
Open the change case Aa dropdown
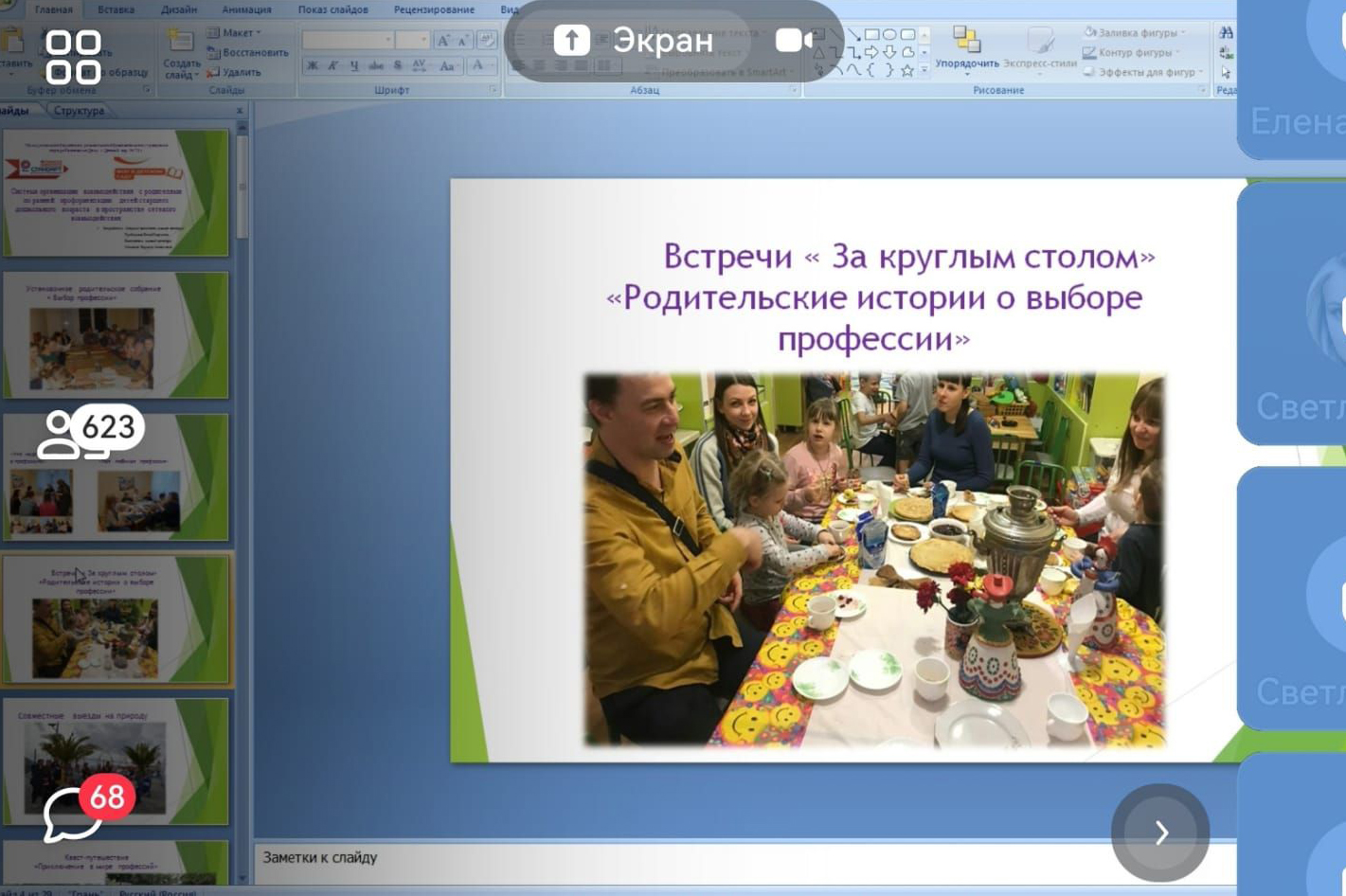(449, 65)
